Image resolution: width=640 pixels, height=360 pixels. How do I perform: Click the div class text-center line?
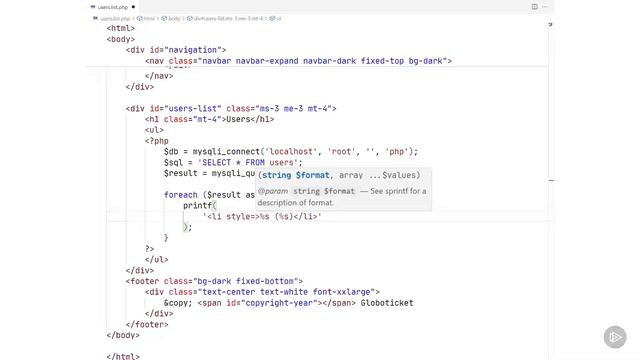point(262,292)
